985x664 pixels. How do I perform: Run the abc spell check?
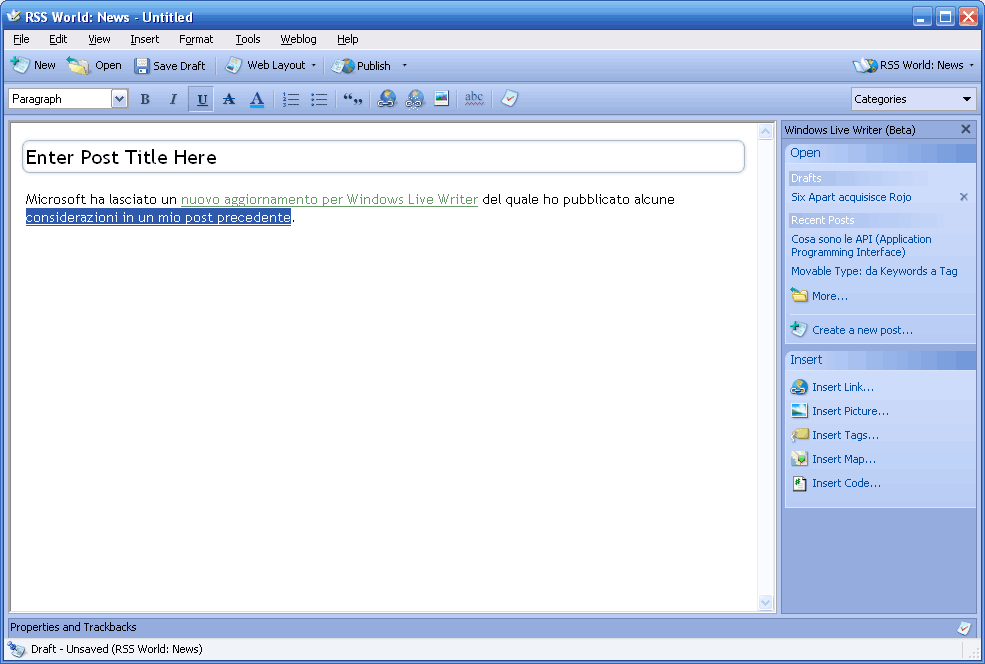coord(474,99)
